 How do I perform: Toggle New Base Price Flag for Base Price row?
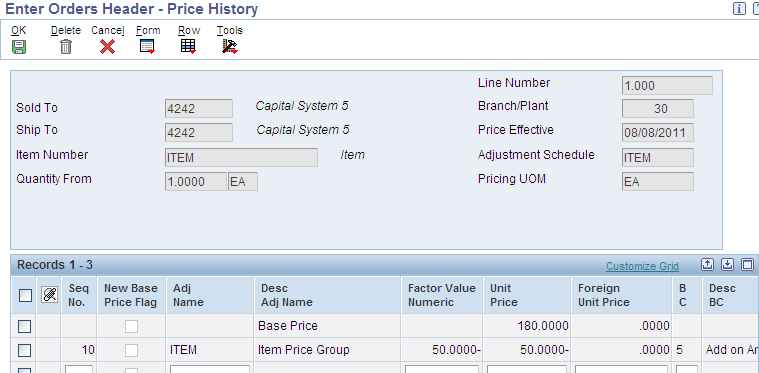[131, 327]
